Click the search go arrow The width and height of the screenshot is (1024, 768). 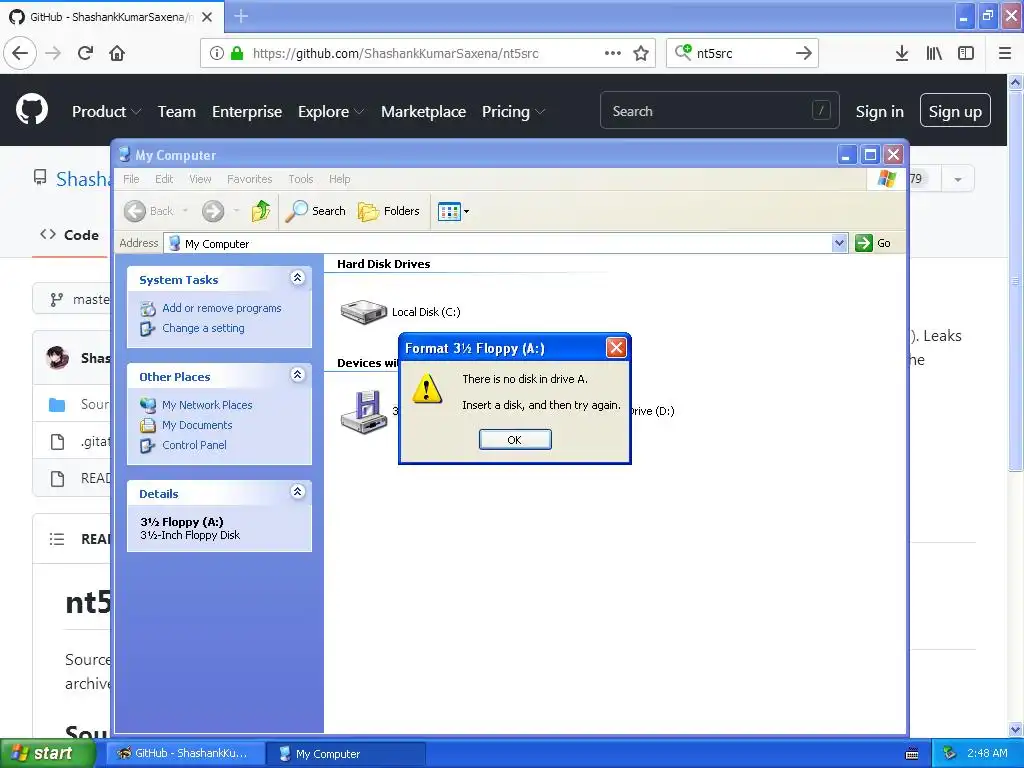(804, 54)
